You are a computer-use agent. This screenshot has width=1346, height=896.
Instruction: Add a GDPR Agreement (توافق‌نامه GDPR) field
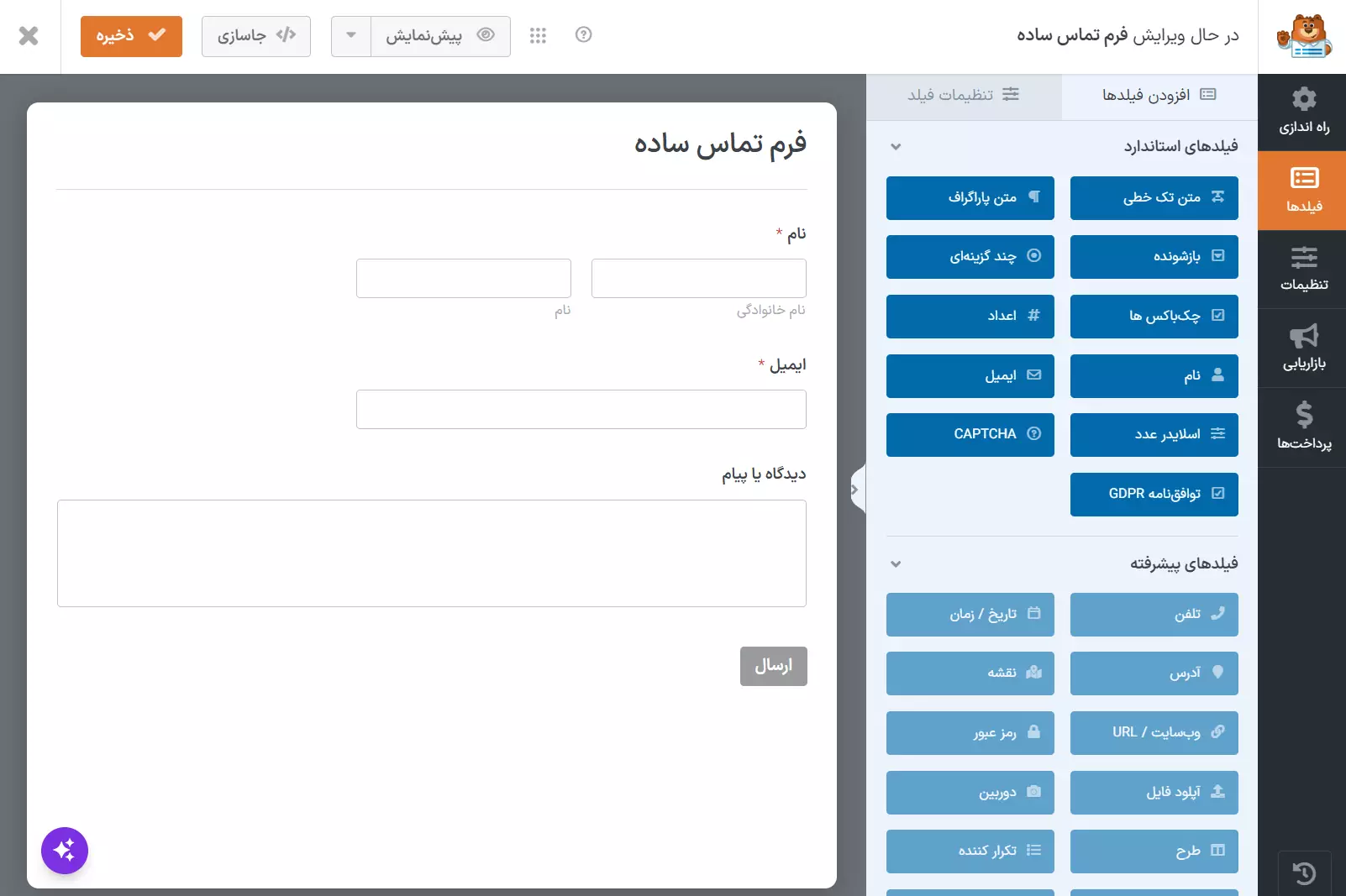[1154, 495]
